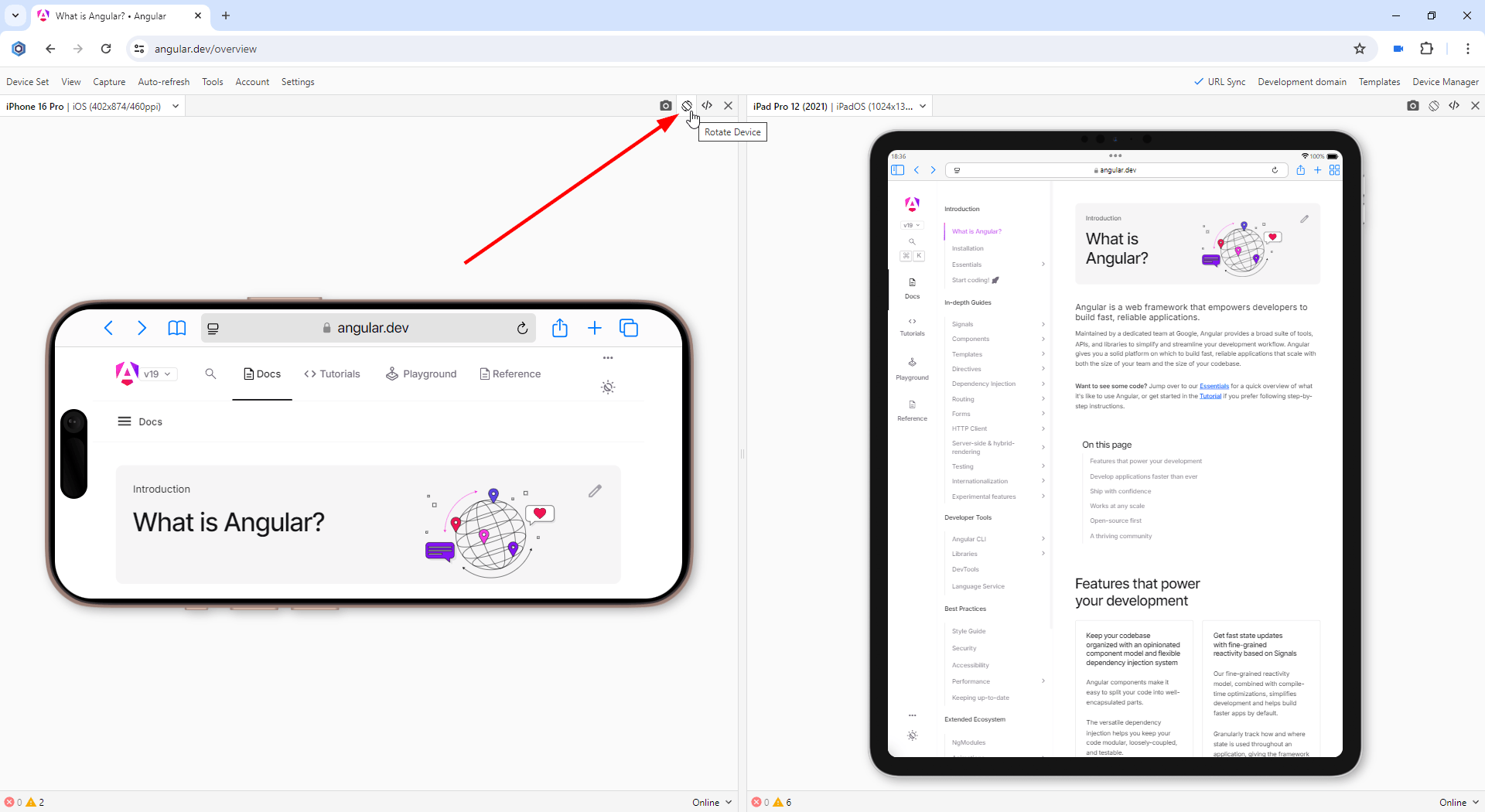Screen dimensions: 1485x812
Task: Capture screenshot of iPad Pro panel
Action: [1412, 106]
